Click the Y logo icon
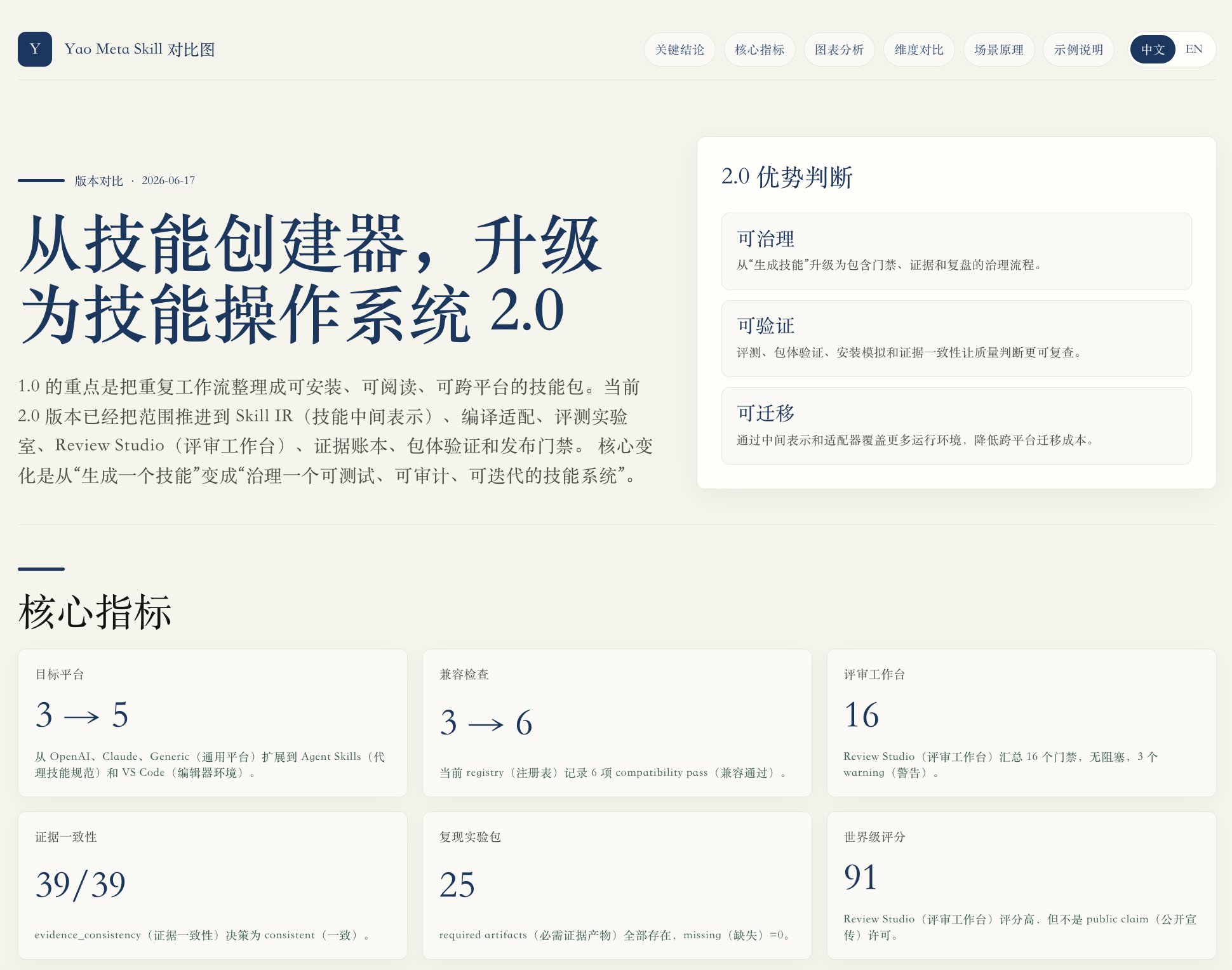The height and width of the screenshot is (970, 1232). coord(35,50)
